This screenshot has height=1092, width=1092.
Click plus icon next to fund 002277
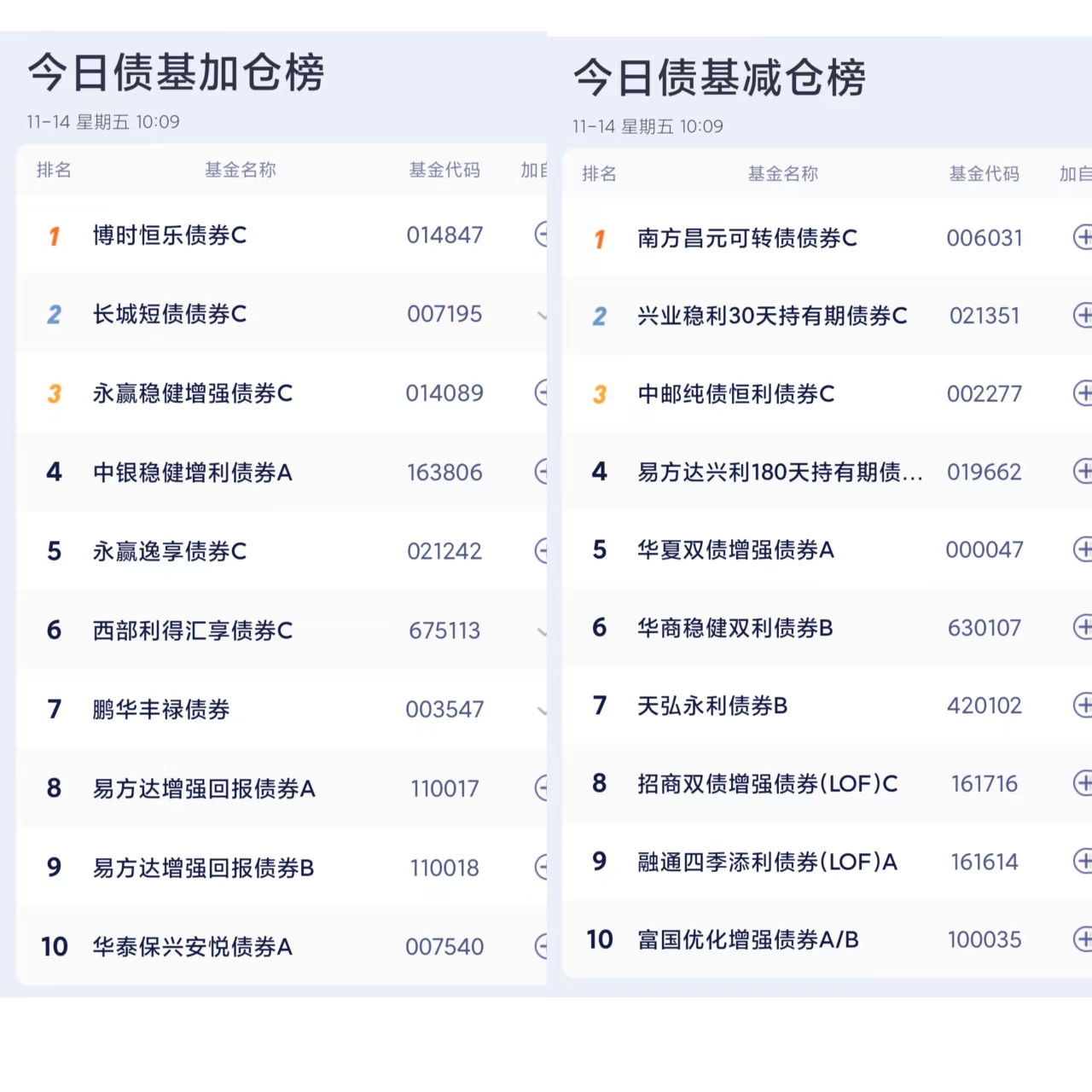click(1082, 393)
